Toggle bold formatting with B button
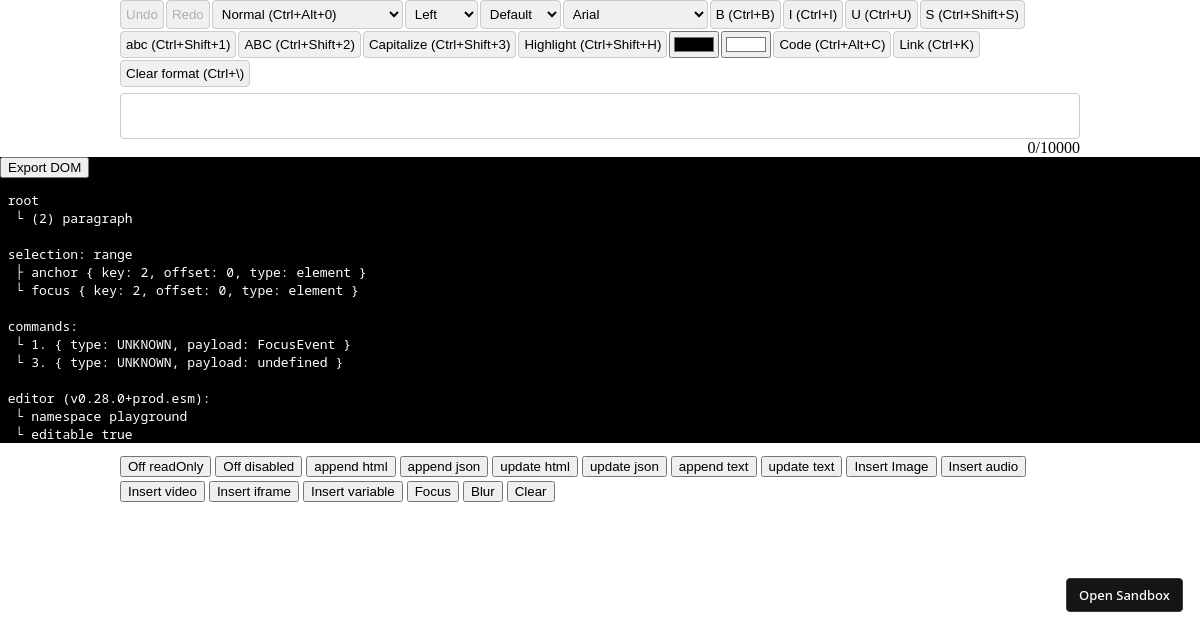Image resolution: width=1200 pixels, height=630 pixels. click(745, 14)
